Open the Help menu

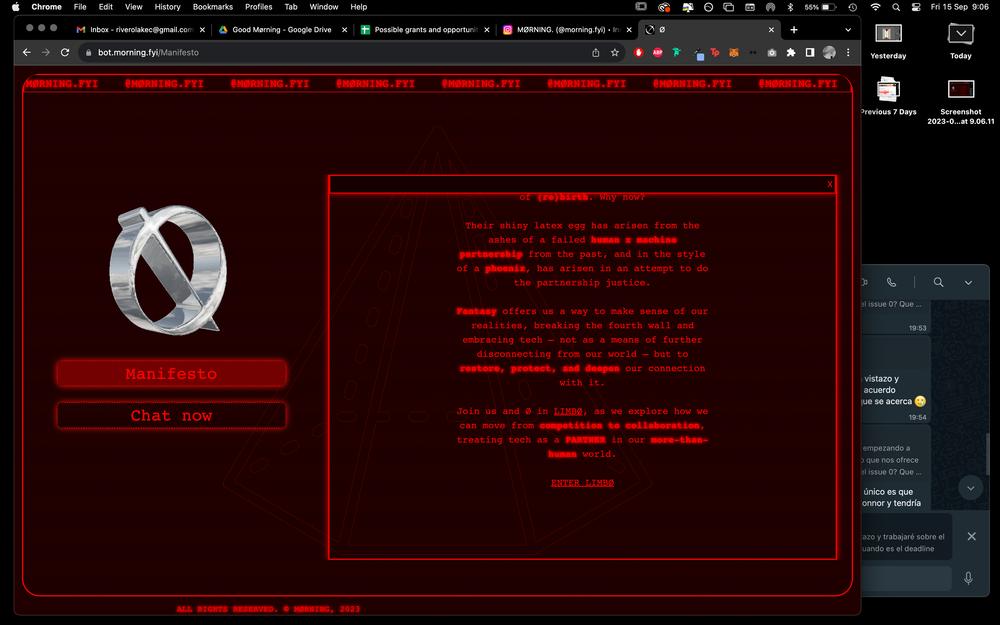point(358,7)
